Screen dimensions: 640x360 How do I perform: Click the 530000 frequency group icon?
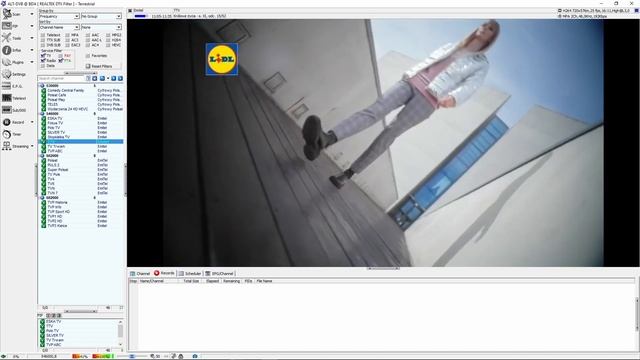coord(42,86)
